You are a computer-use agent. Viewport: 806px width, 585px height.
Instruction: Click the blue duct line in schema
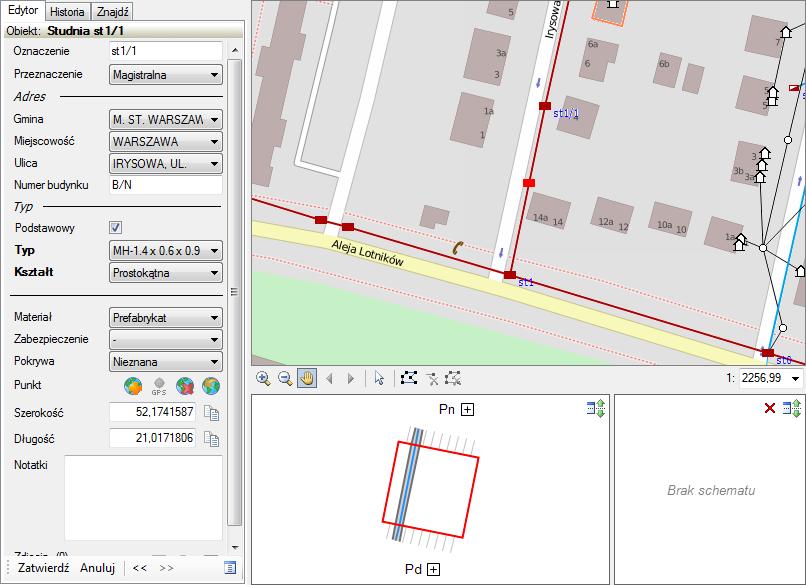[x=409, y=486]
